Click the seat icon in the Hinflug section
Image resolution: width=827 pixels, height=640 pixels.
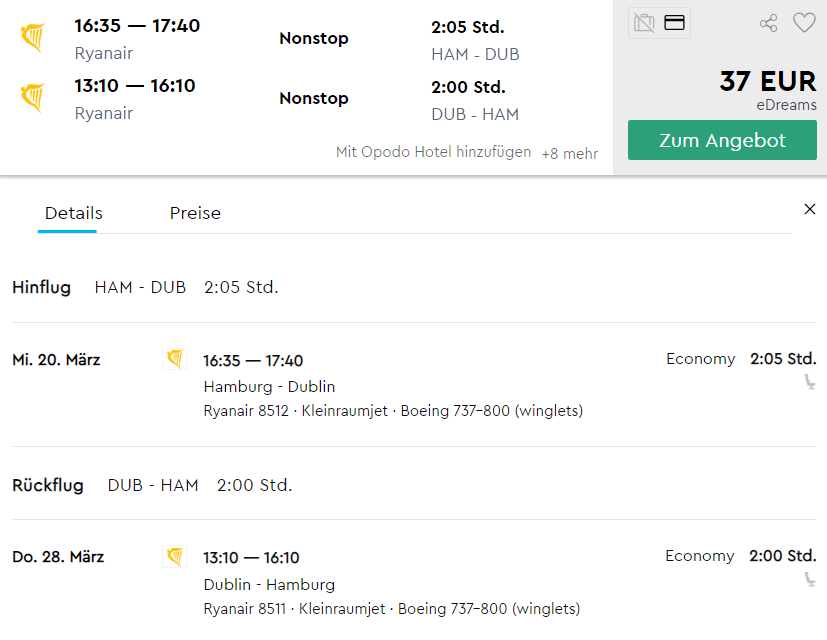pyautogui.click(x=809, y=381)
